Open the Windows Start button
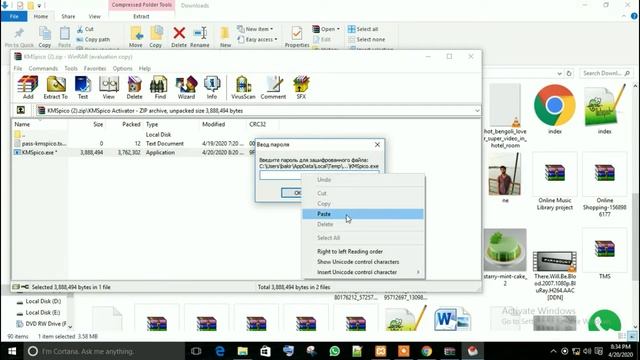The image size is (640, 360). (12, 351)
